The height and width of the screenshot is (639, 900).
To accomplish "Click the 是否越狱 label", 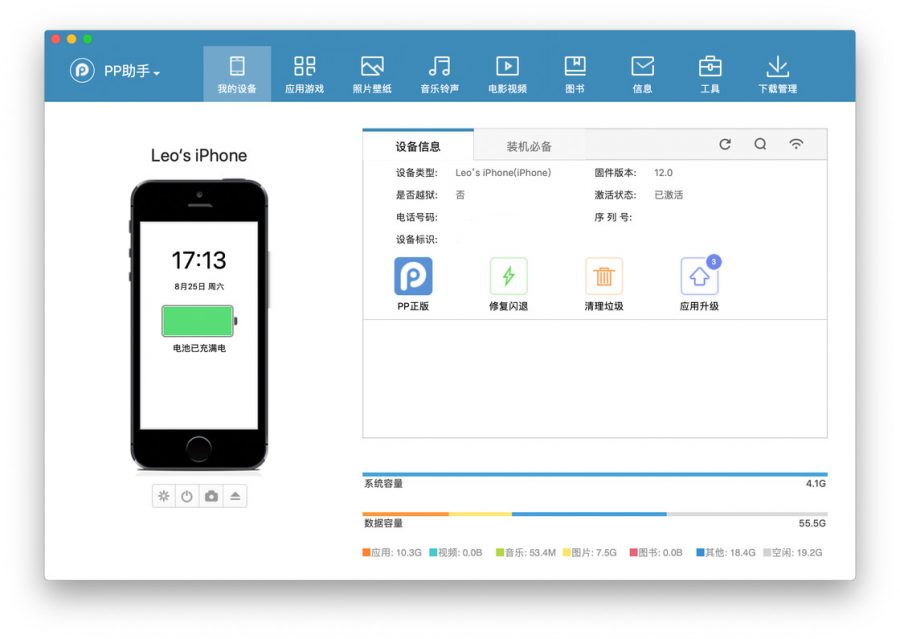I will tap(417, 195).
